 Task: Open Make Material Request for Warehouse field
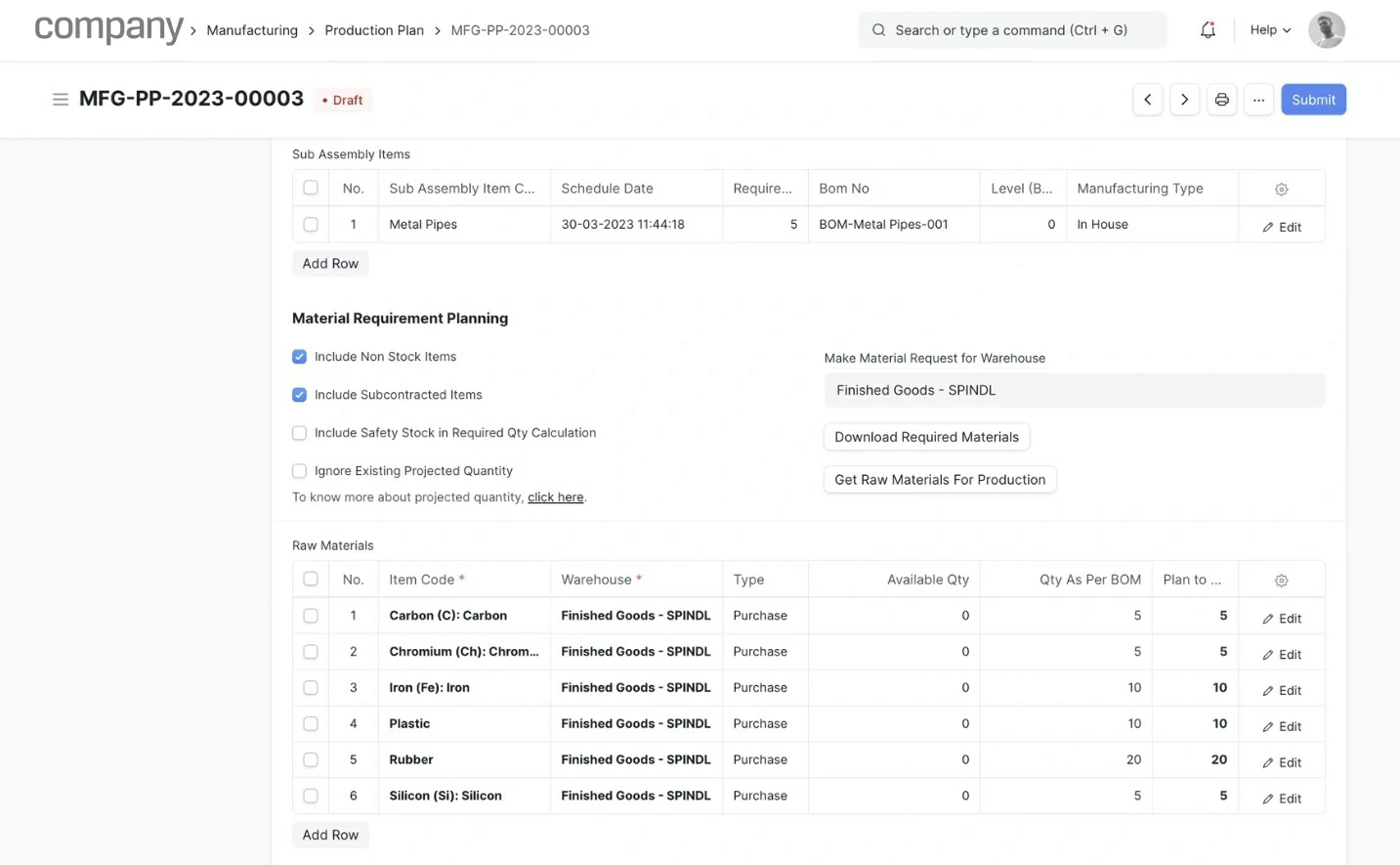pos(1074,390)
